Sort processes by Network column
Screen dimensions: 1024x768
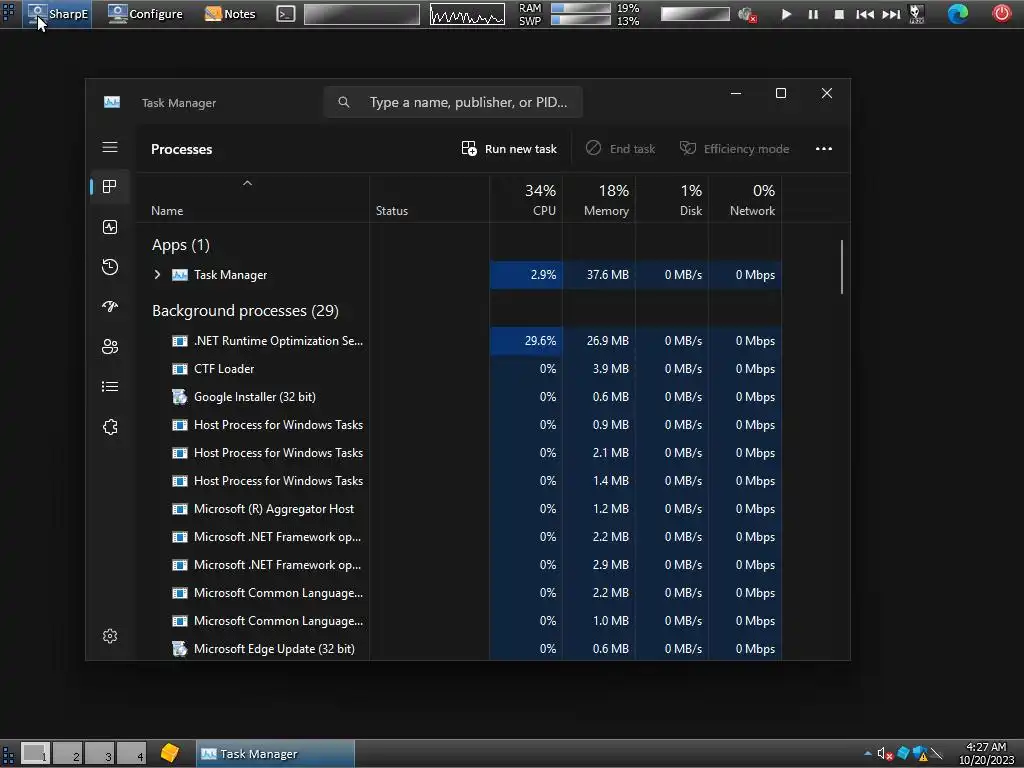click(x=746, y=200)
